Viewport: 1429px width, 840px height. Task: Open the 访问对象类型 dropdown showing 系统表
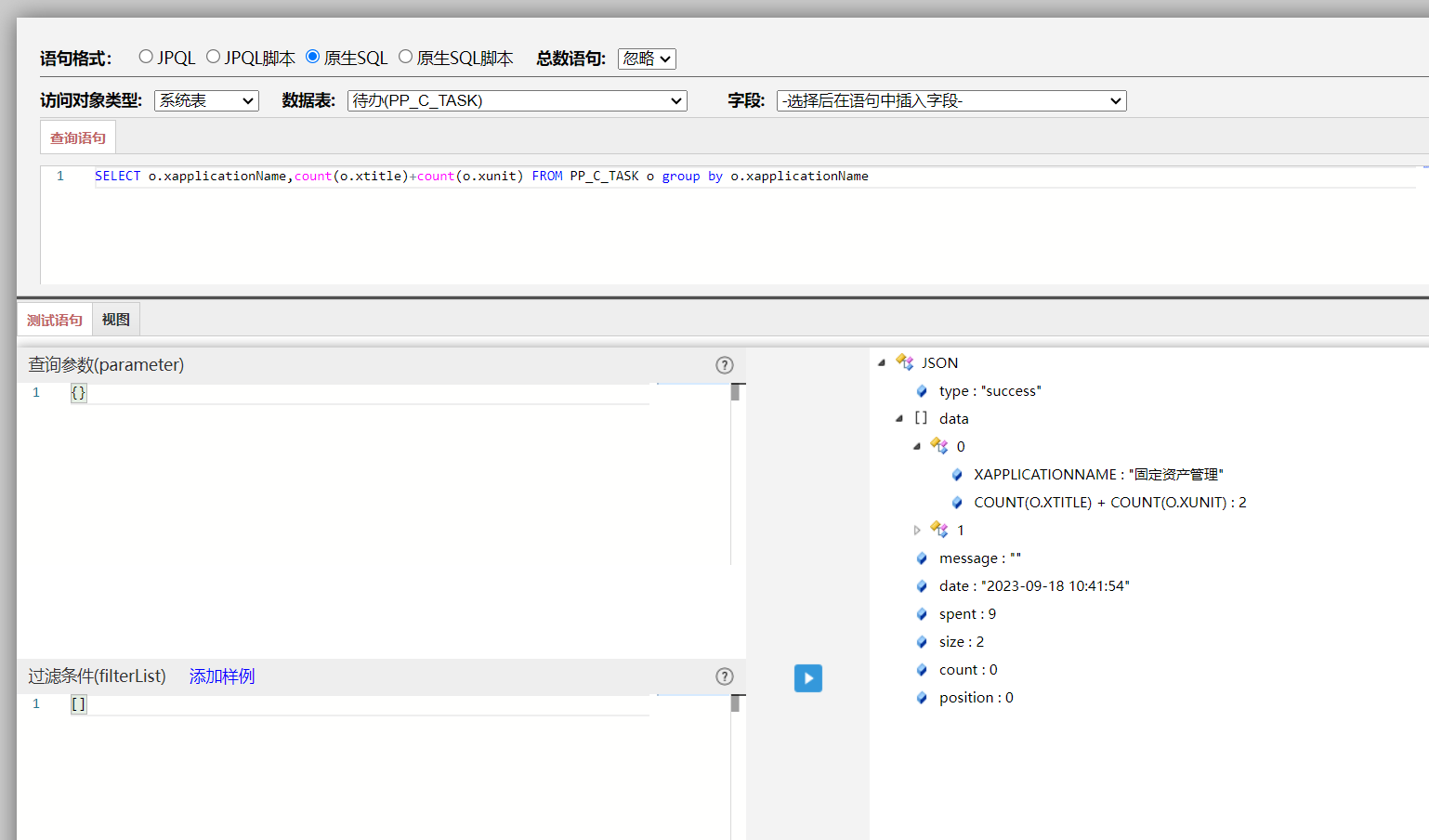click(206, 100)
